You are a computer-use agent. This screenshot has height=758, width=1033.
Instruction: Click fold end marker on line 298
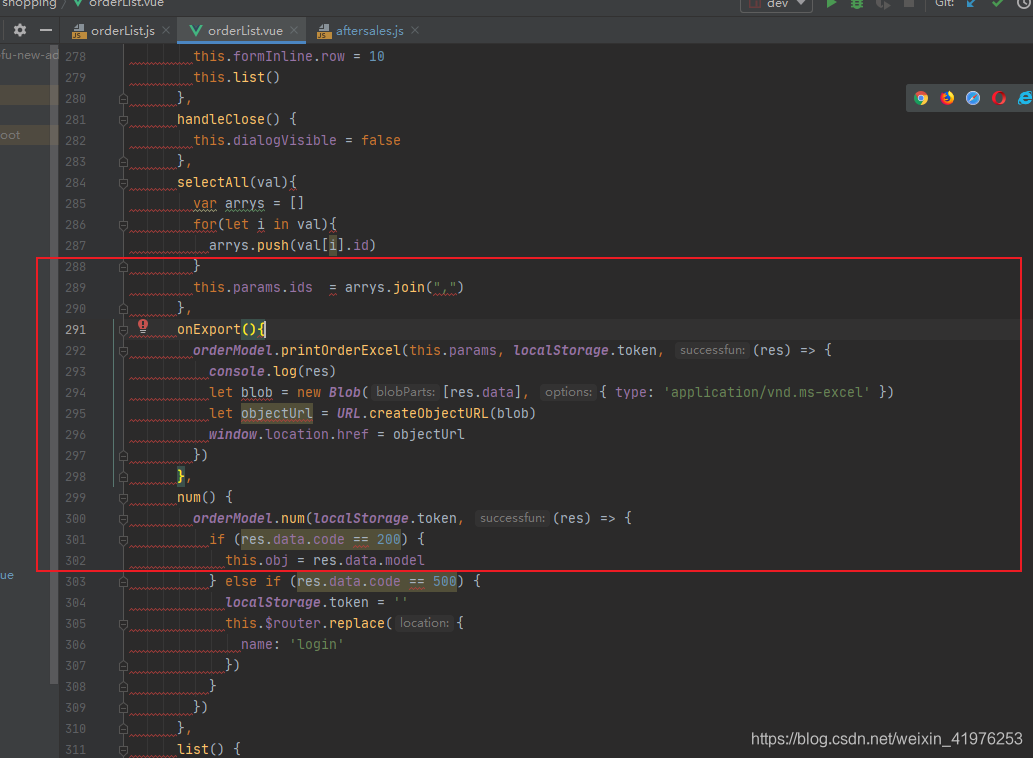(x=123, y=477)
